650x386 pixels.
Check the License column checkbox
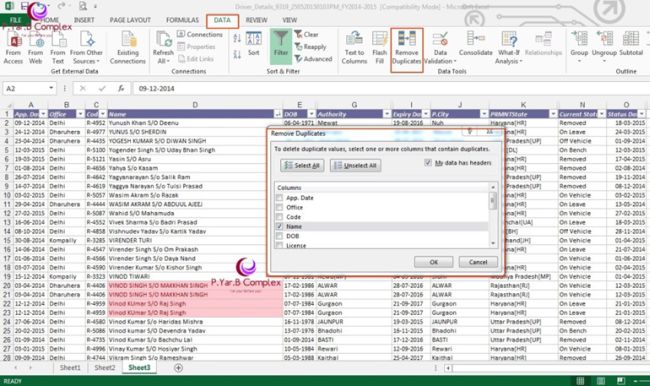coord(279,245)
